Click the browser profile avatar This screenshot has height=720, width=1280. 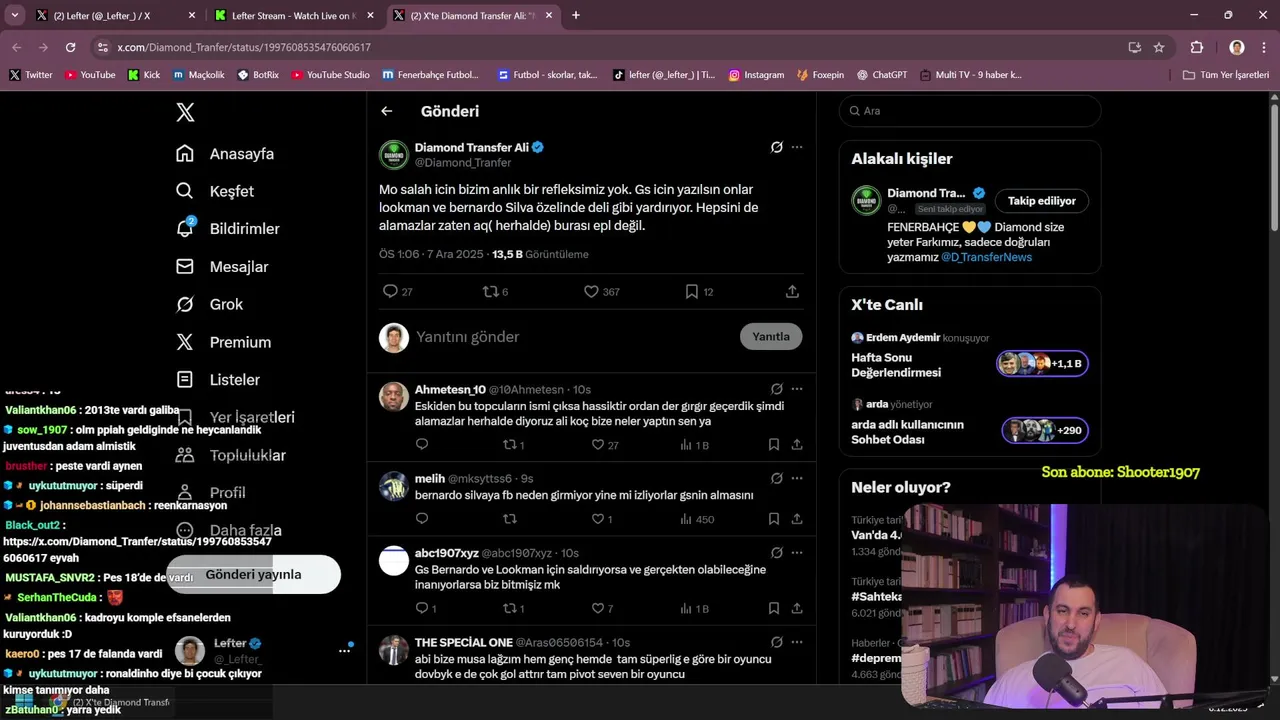tap(1237, 47)
